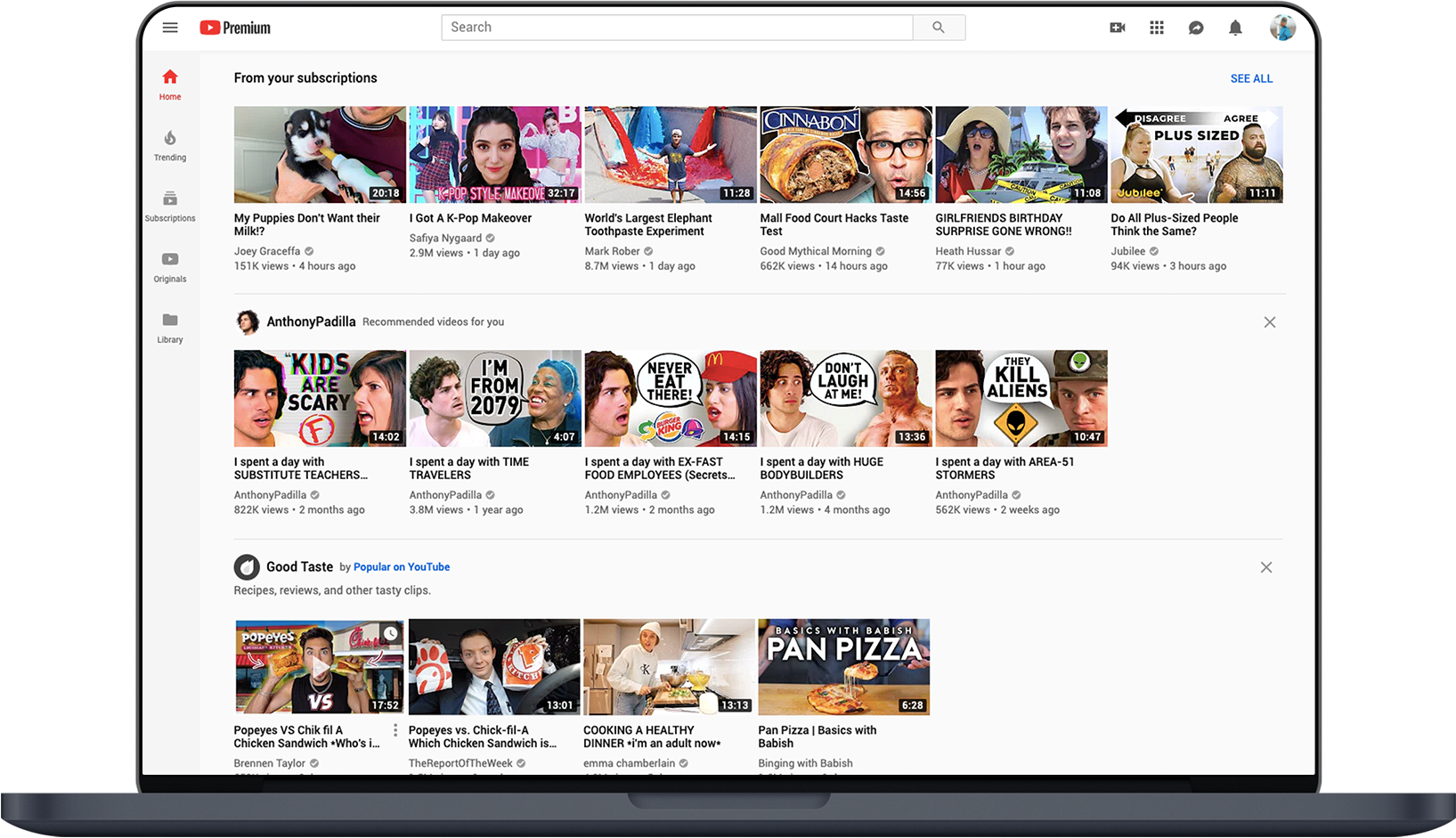This screenshot has height=838, width=1456.
Task: Open Library in the sidebar
Action: [x=169, y=327]
